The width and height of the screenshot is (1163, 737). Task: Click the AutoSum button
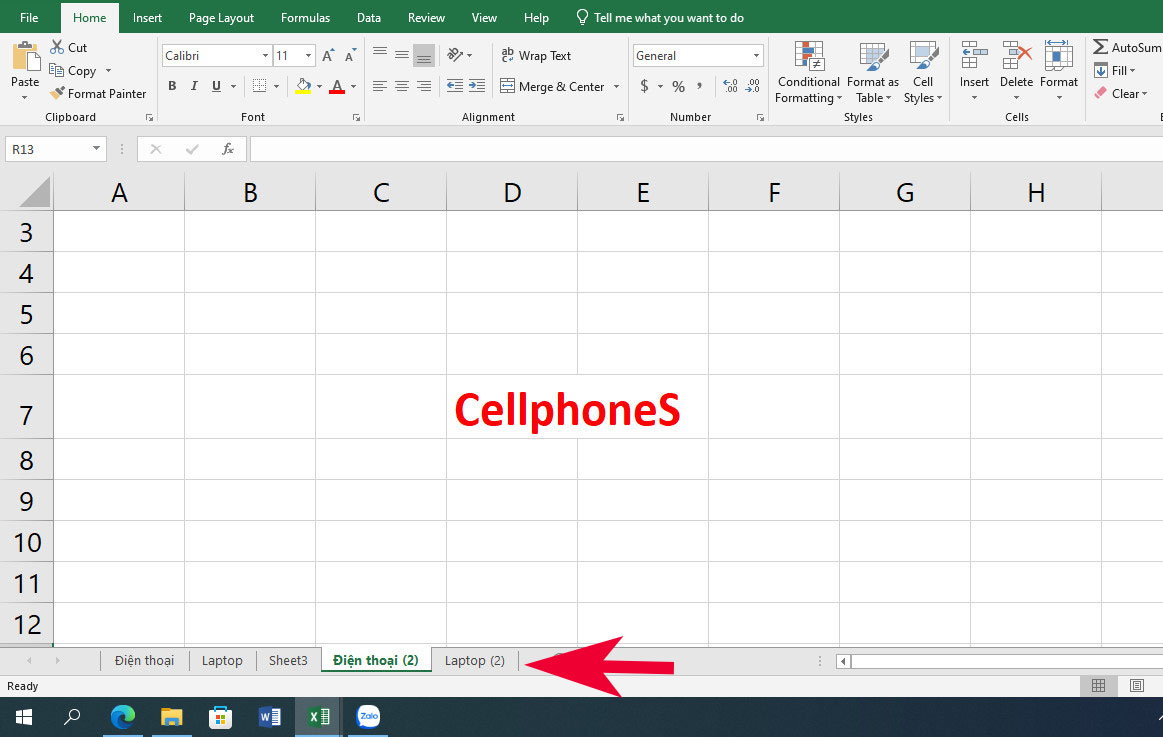tap(1126, 48)
